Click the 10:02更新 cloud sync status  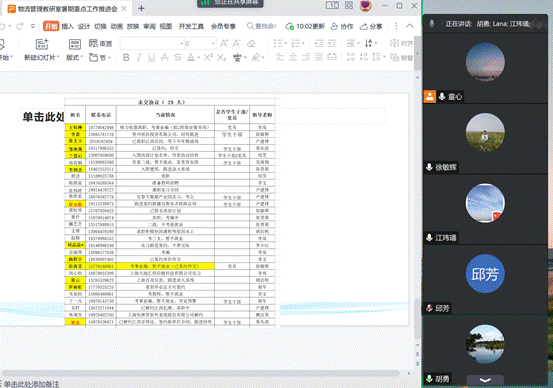(305, 26)
